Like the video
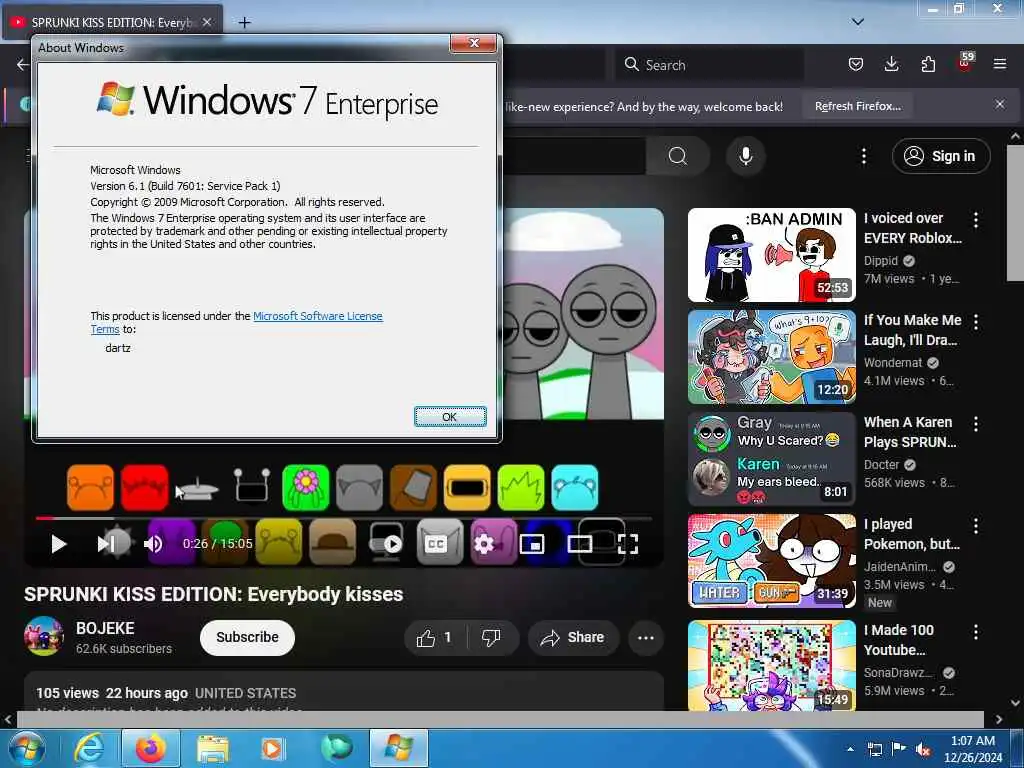The width and height of the screenshot is (1024, 768). (x=436, y=637)
